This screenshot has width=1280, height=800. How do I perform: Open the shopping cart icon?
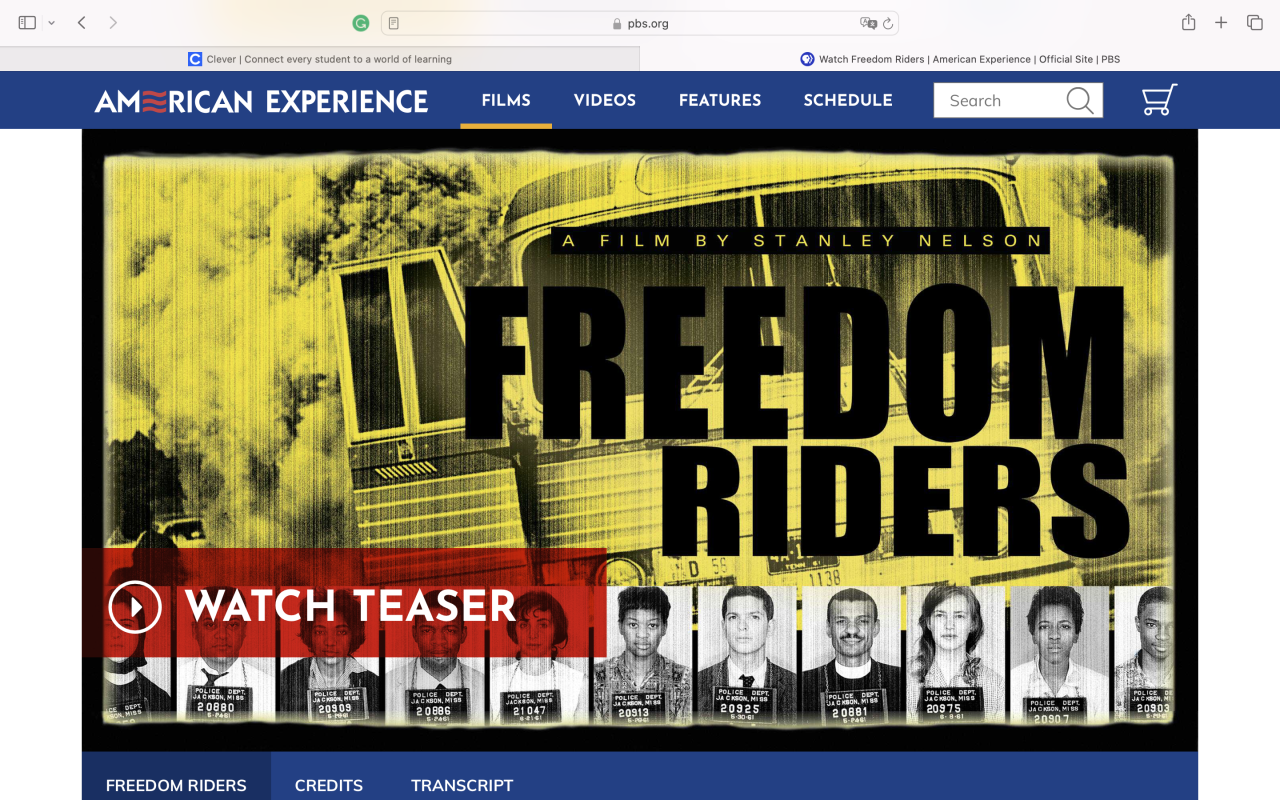(x=1159, y=100)
